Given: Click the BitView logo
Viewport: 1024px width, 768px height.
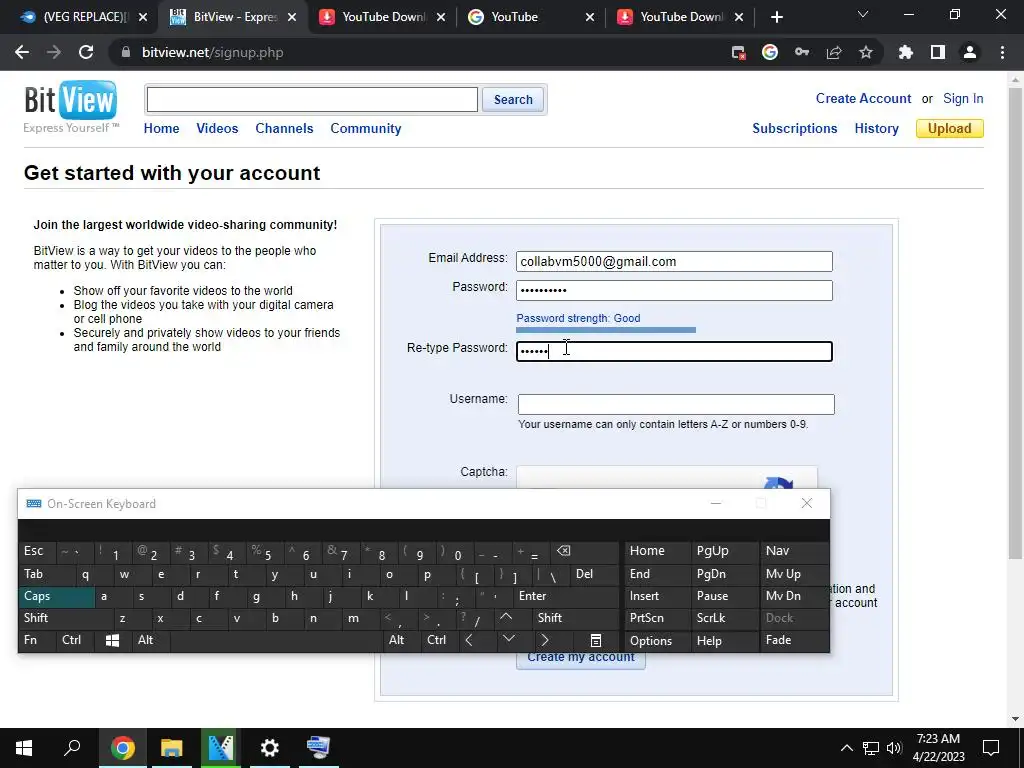Looking at the screenshot, I should click(71, 107).
